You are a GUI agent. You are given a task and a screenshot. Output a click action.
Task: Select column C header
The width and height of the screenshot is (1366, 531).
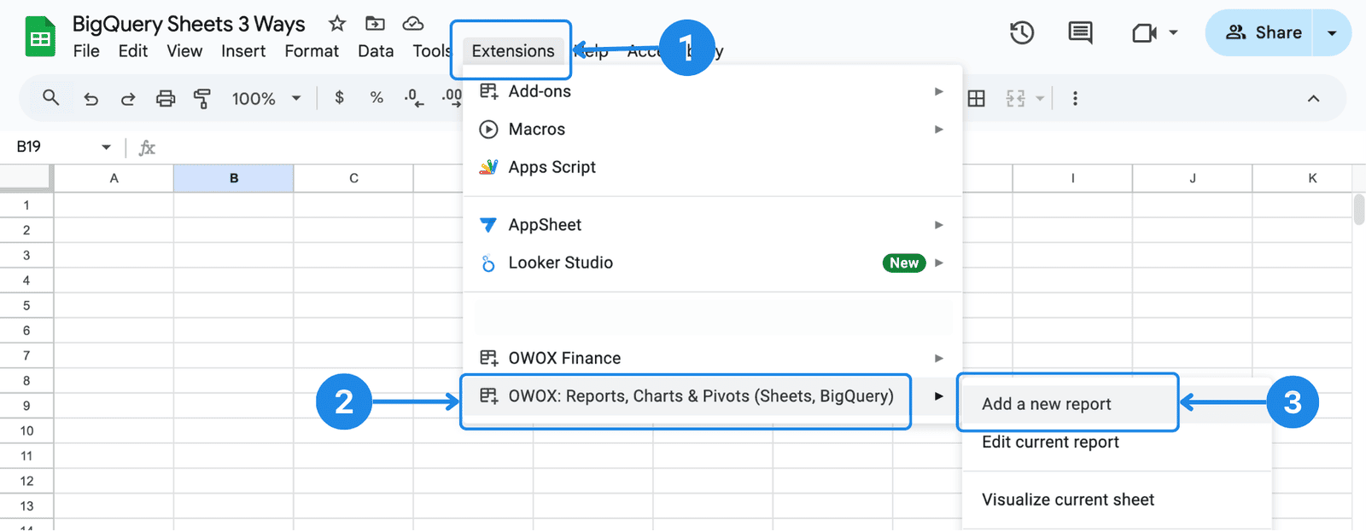coord(354,178)
